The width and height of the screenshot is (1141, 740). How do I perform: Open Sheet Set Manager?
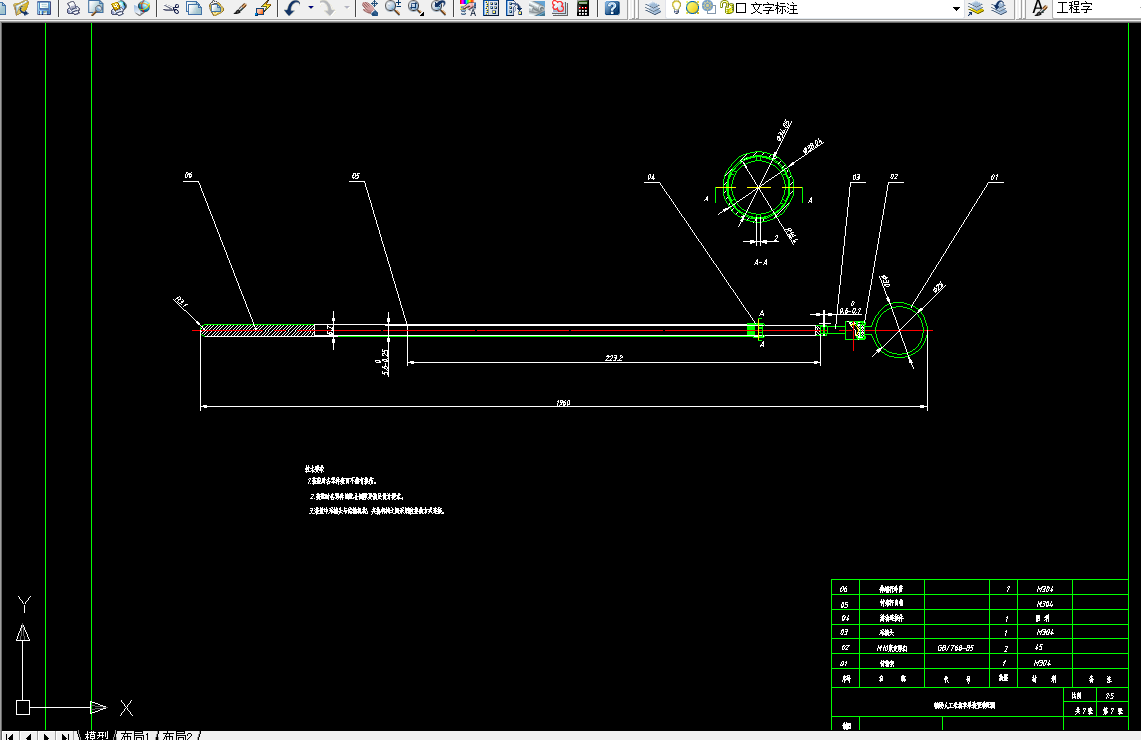tap(537, 8)
